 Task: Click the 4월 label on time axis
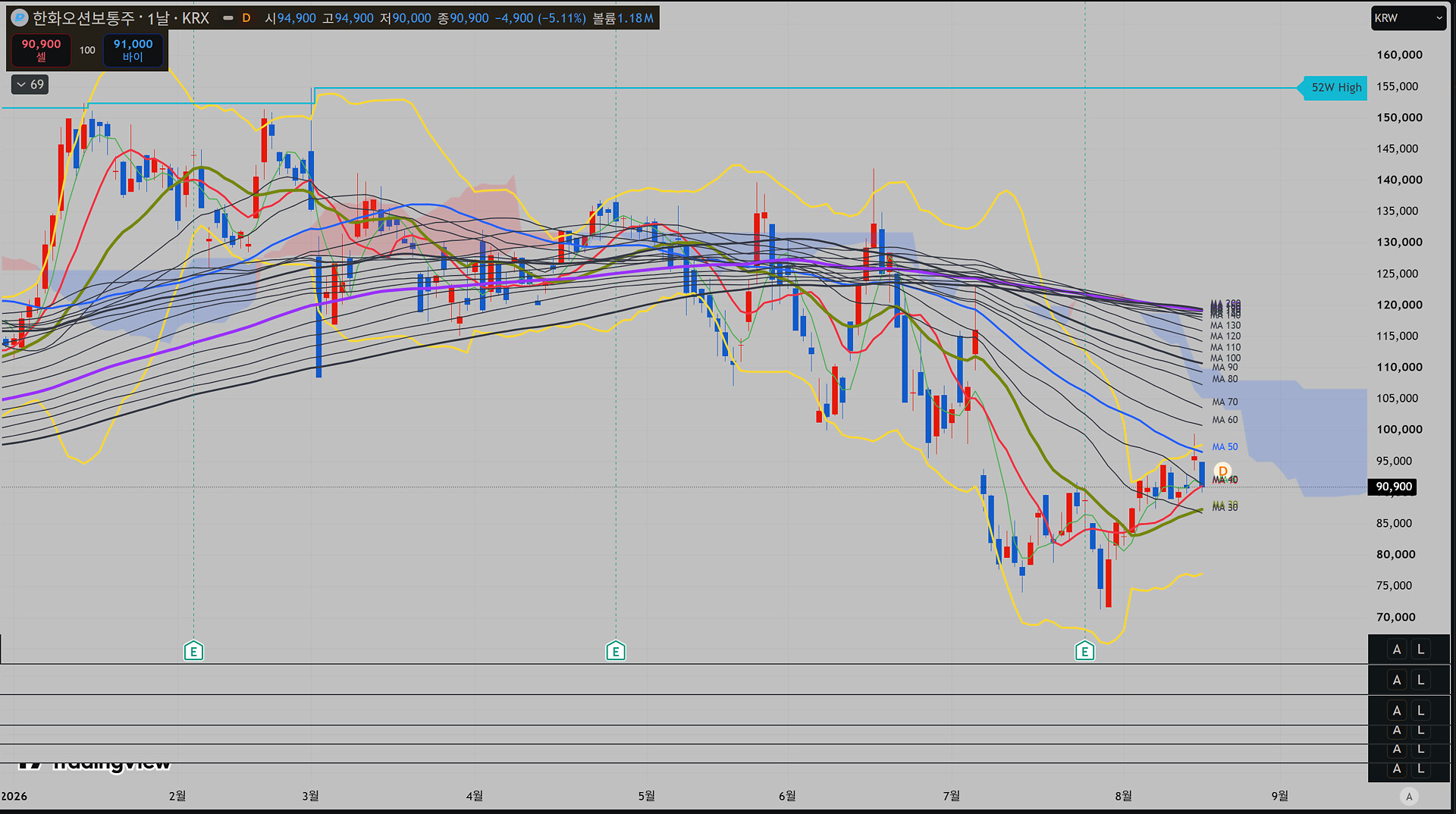475,796
